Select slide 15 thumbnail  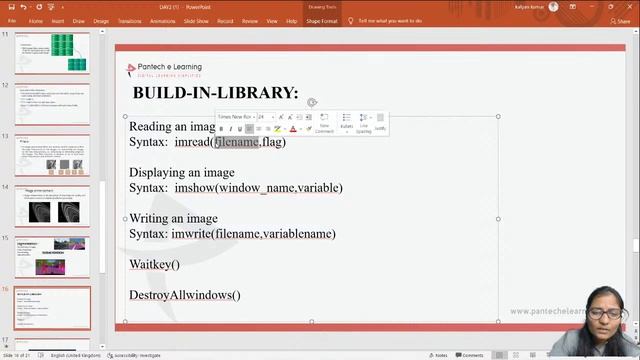(x=52, y=257)
